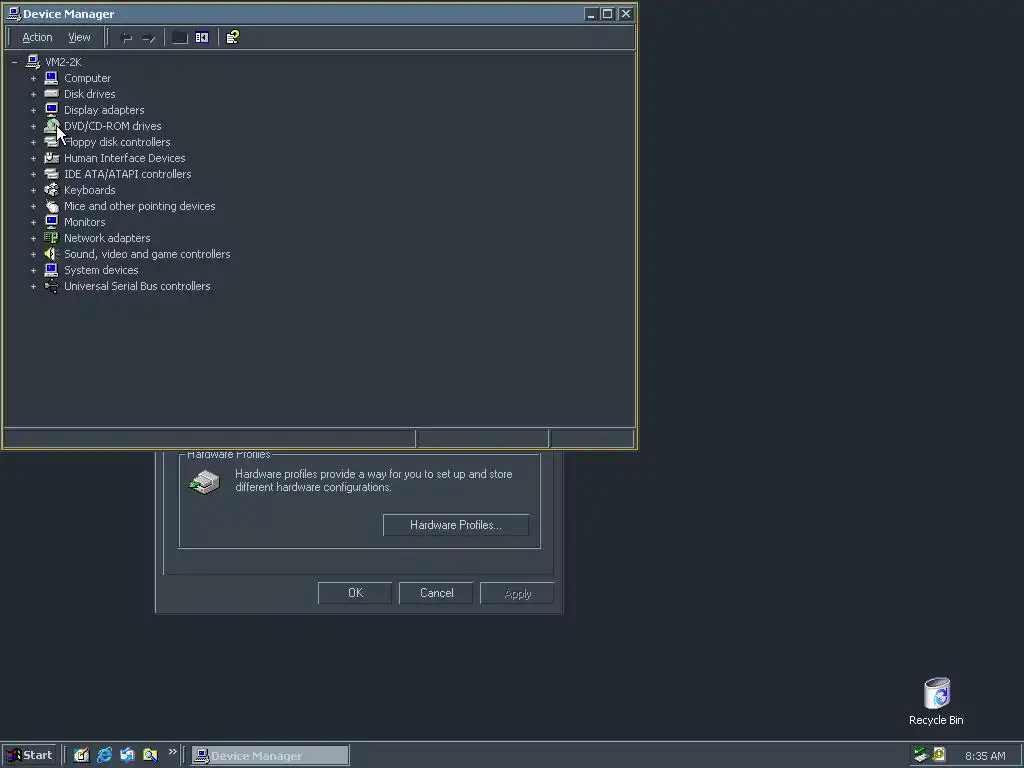The width and height of the screenshot is (1024, 768).
Task: Select the IDE ATA/ATAPI controllers icon
Action: point(52,174)
